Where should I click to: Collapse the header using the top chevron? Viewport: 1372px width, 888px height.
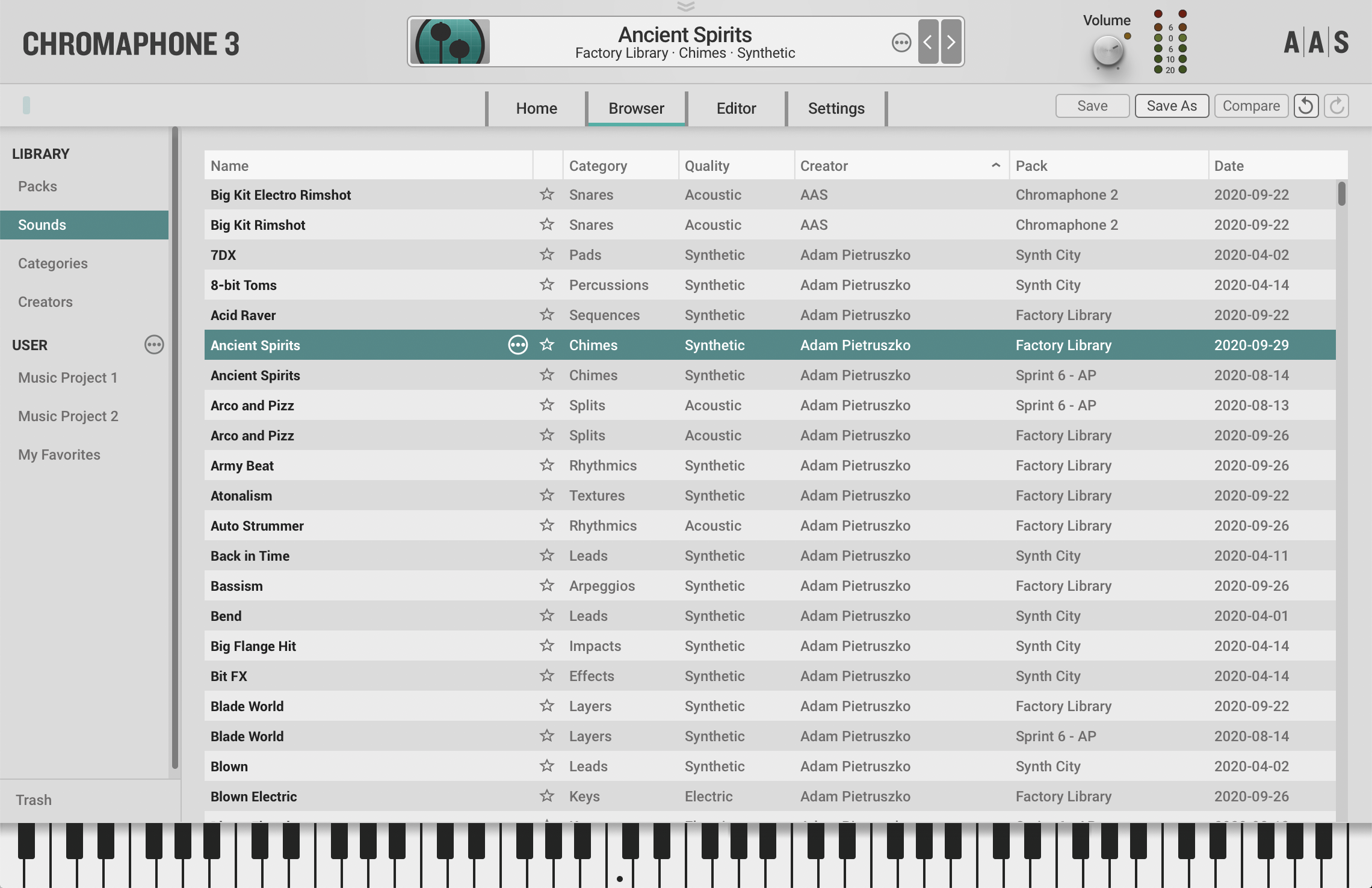(x=685, y=7)
